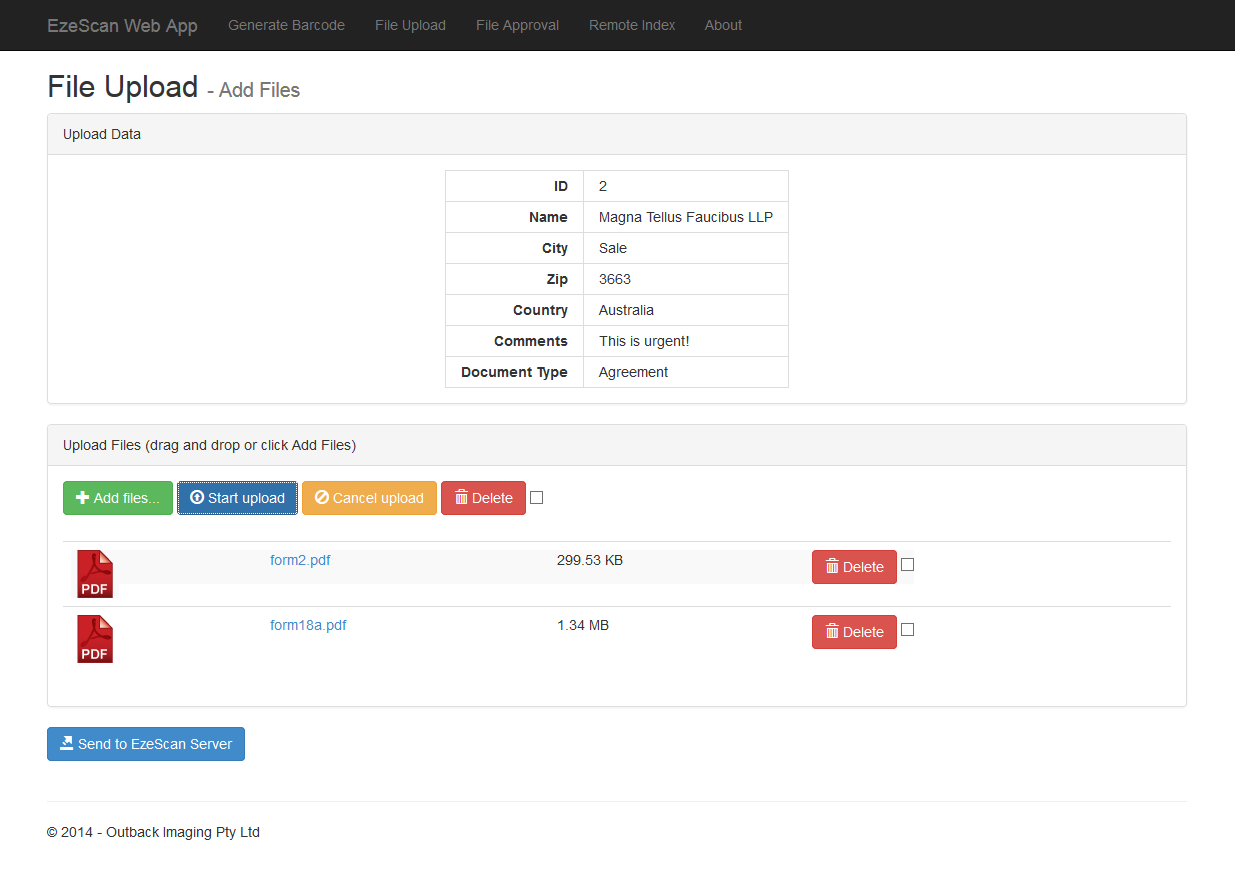
Task: Select the checkbox for form18a.pdf
Action: (x=908, y=630)
